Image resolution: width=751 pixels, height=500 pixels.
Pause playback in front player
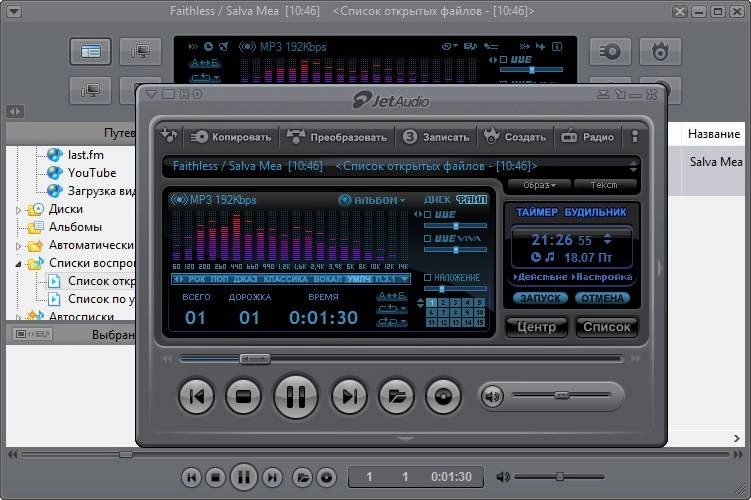point(296,397)
